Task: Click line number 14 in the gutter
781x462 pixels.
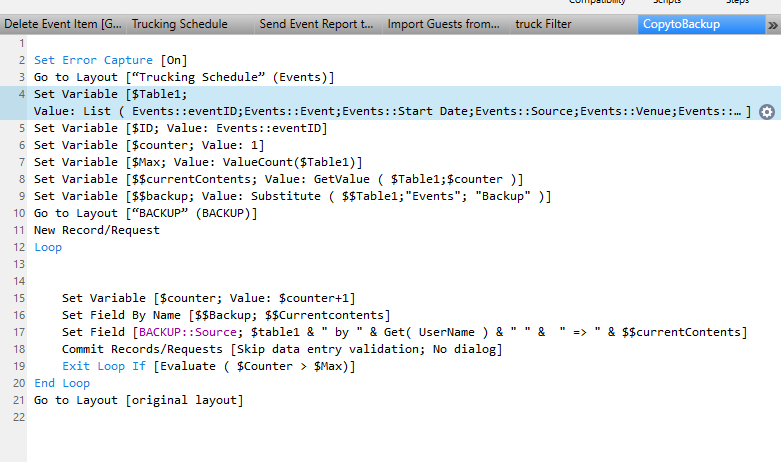Action: tap(19, 281)
